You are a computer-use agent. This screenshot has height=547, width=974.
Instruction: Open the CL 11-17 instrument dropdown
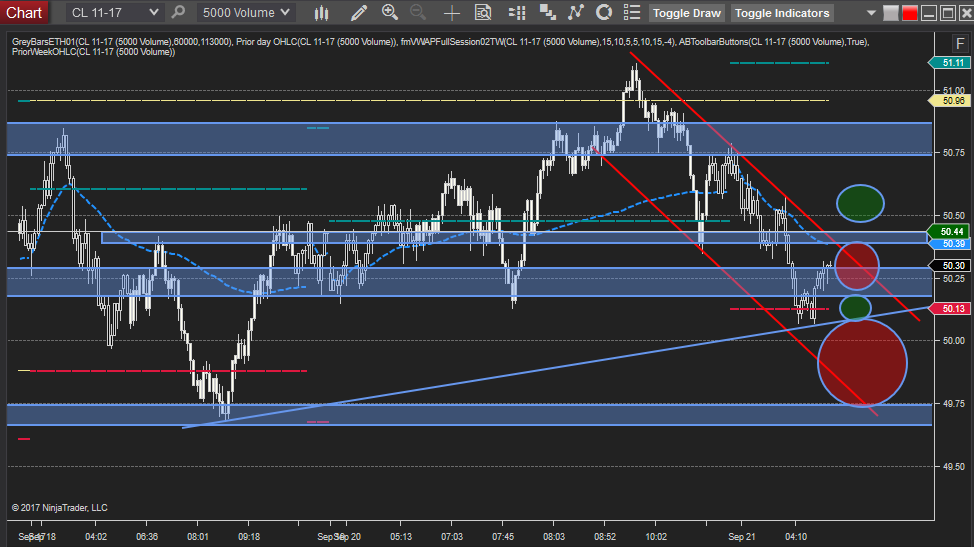click(115, 12)
